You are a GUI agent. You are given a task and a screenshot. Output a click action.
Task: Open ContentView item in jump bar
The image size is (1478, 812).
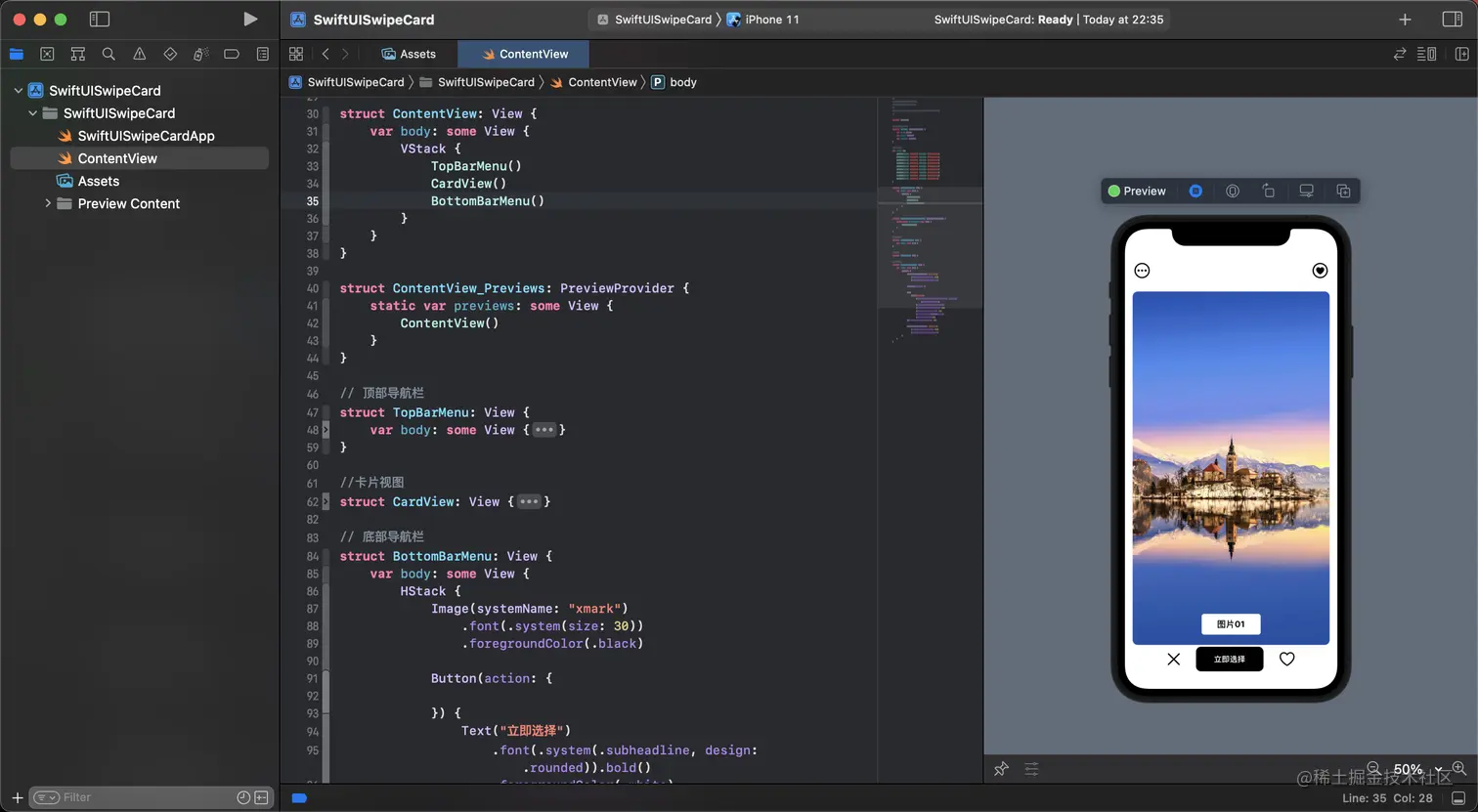(x=593, y=82)
